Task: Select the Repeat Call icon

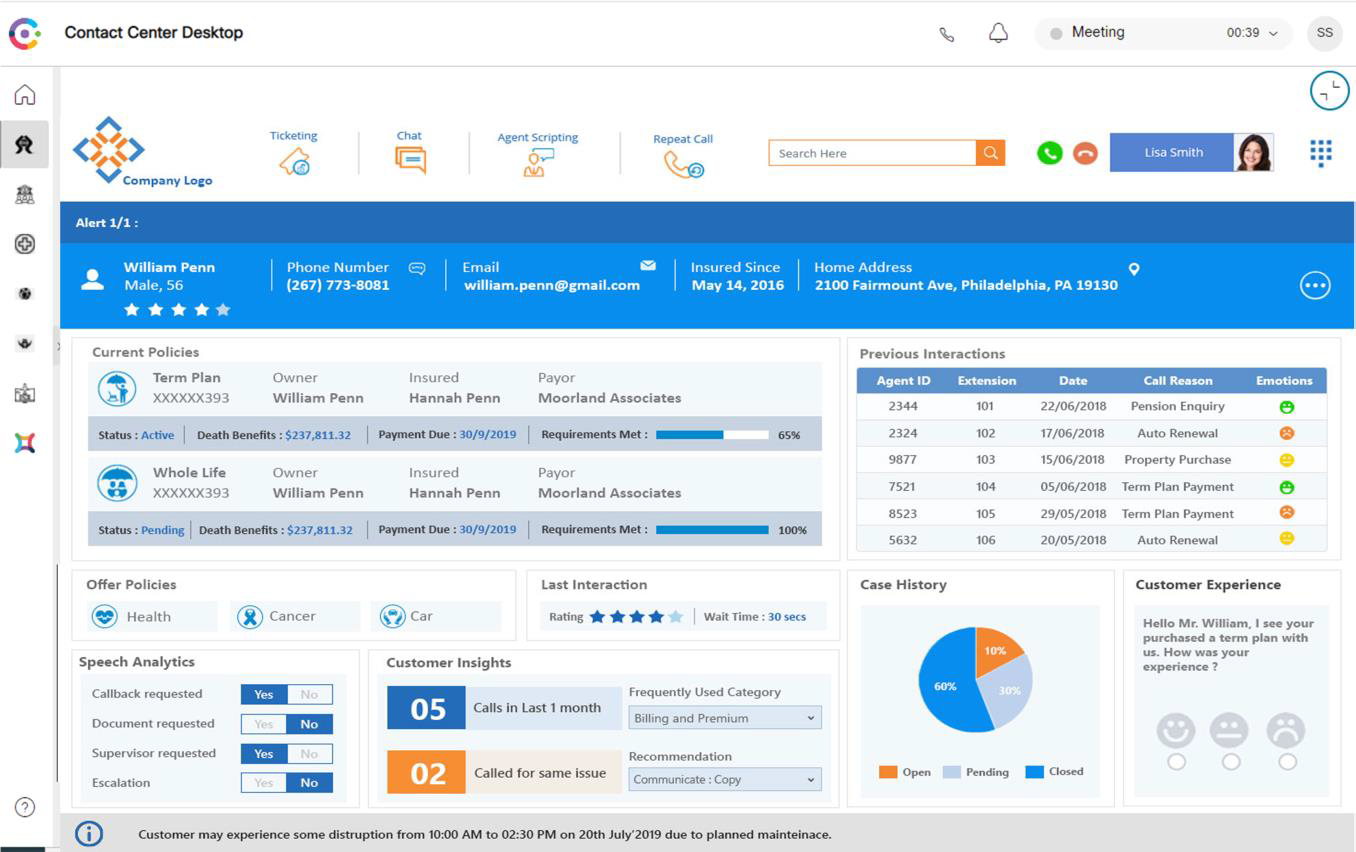Action: pyautogui.click(x=684, y=165)
